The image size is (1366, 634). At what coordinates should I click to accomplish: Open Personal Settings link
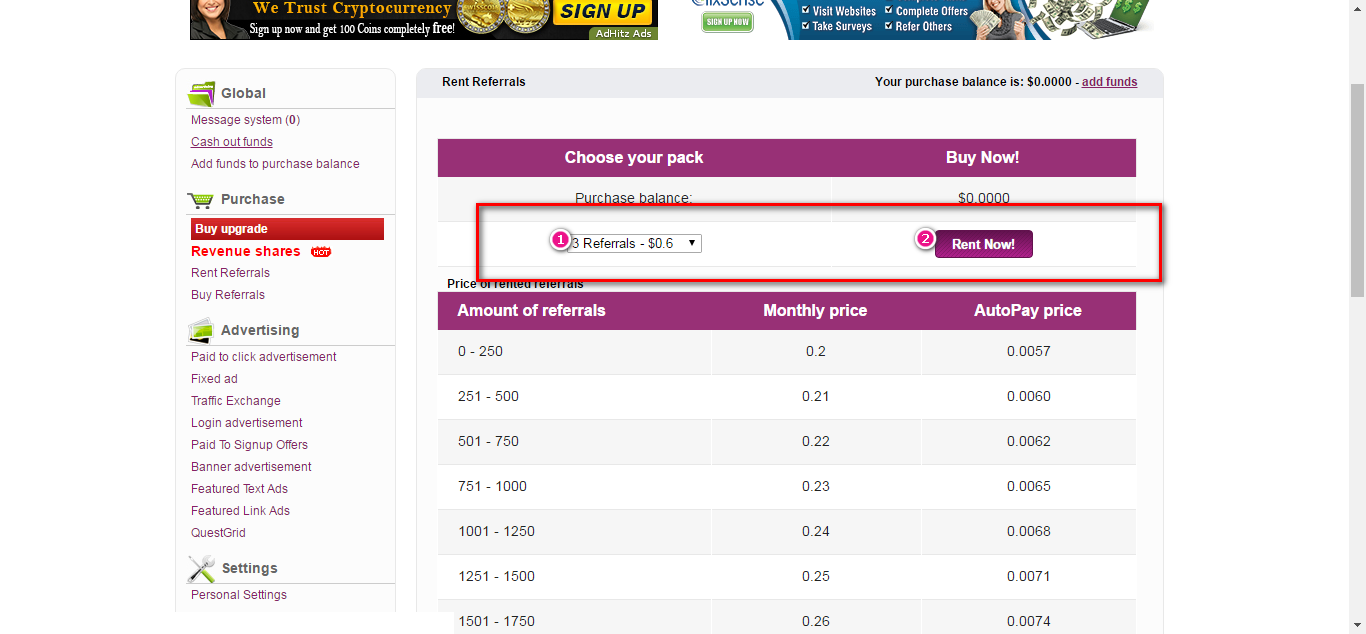coord(239,595)
